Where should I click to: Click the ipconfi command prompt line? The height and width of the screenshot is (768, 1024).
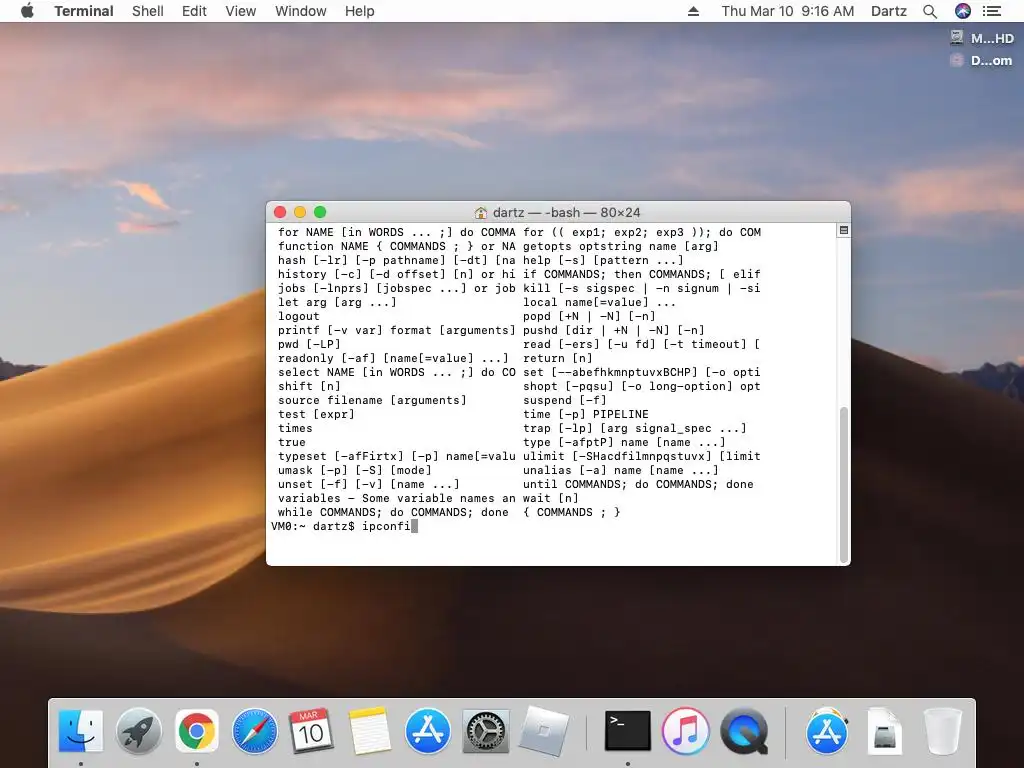click(344, 526)
